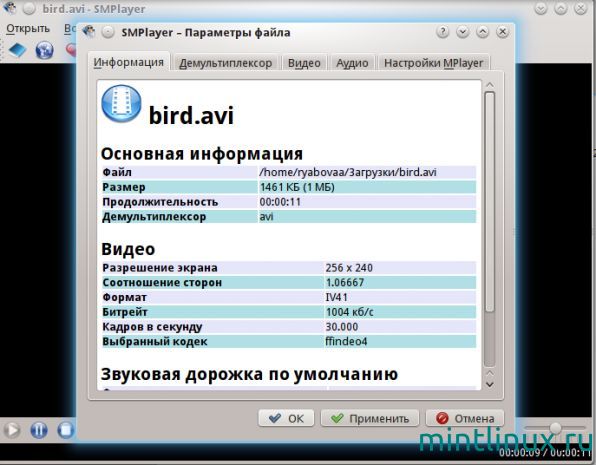Click the open-file toolbar icon in SMPlayer
596x465 pixels.
[x=17, y=50]
